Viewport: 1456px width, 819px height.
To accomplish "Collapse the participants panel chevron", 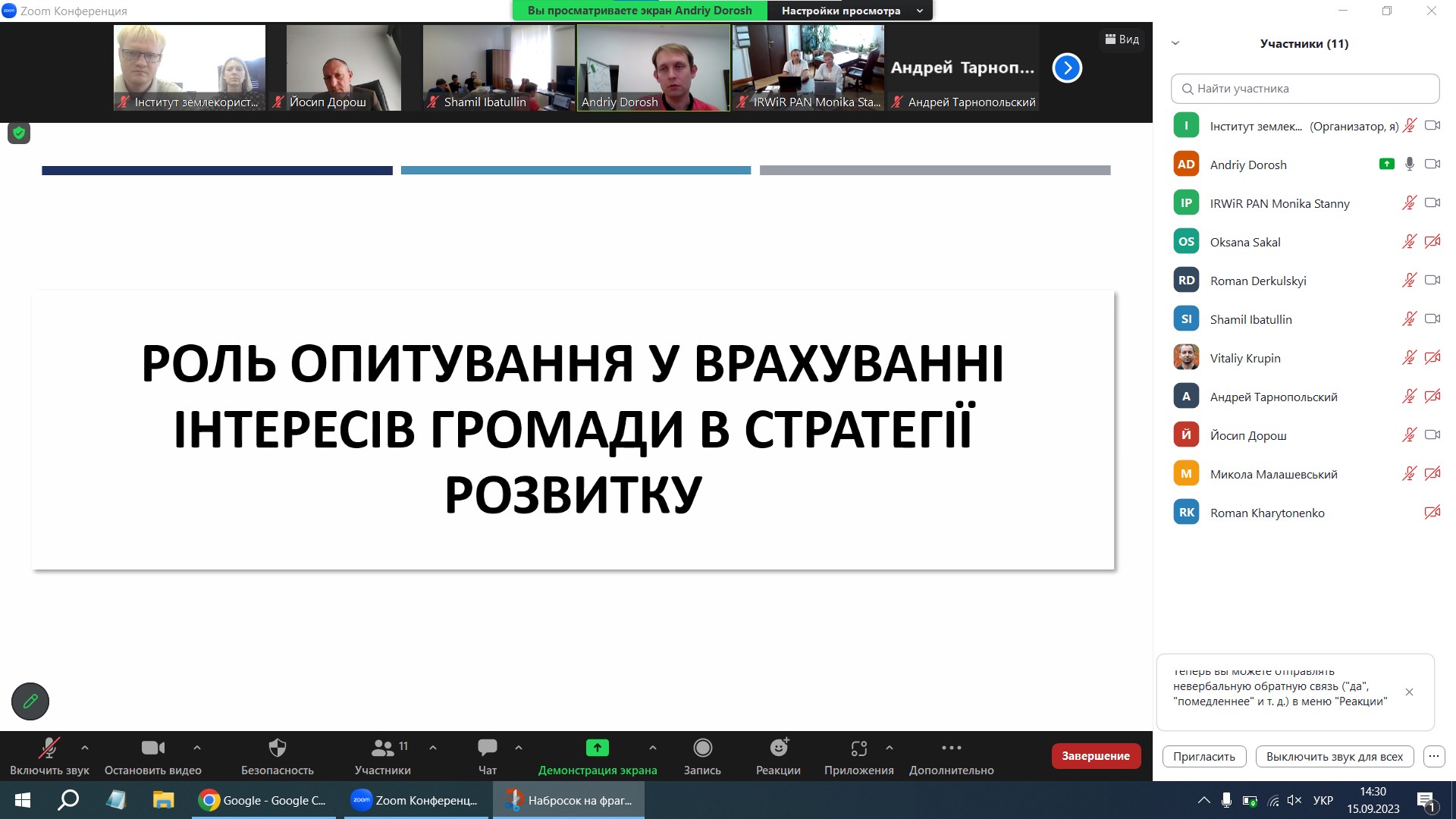I will (x=1175, y=43).
